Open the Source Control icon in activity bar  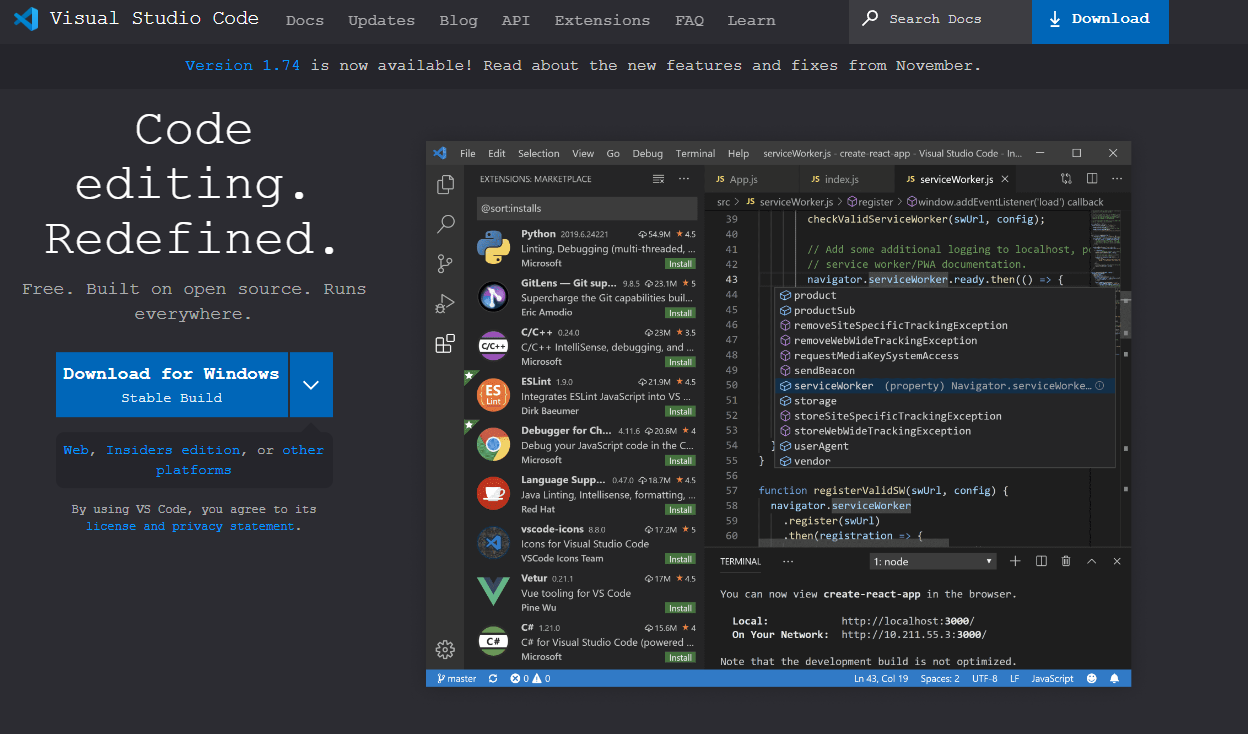point(445,264)
